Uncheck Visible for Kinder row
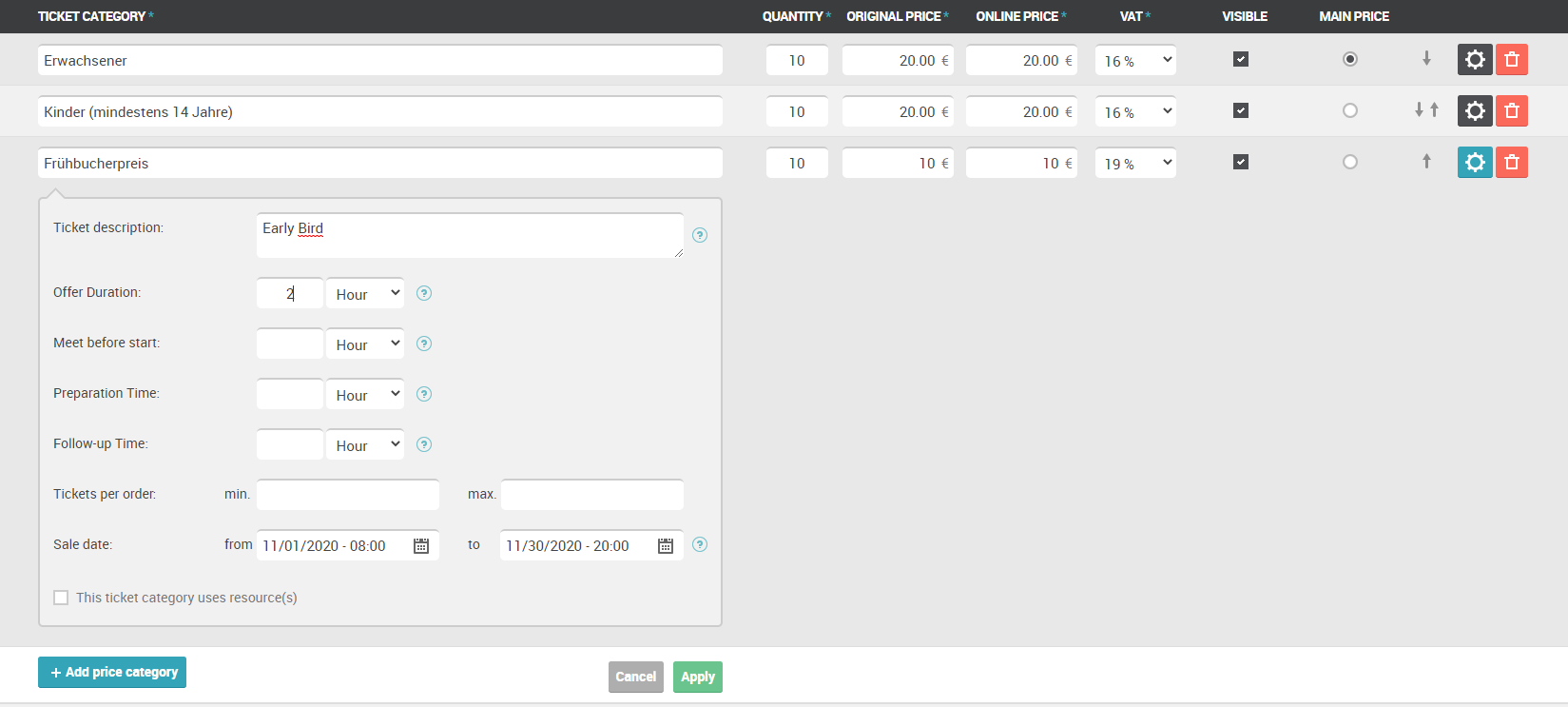 pos(1241,110)
